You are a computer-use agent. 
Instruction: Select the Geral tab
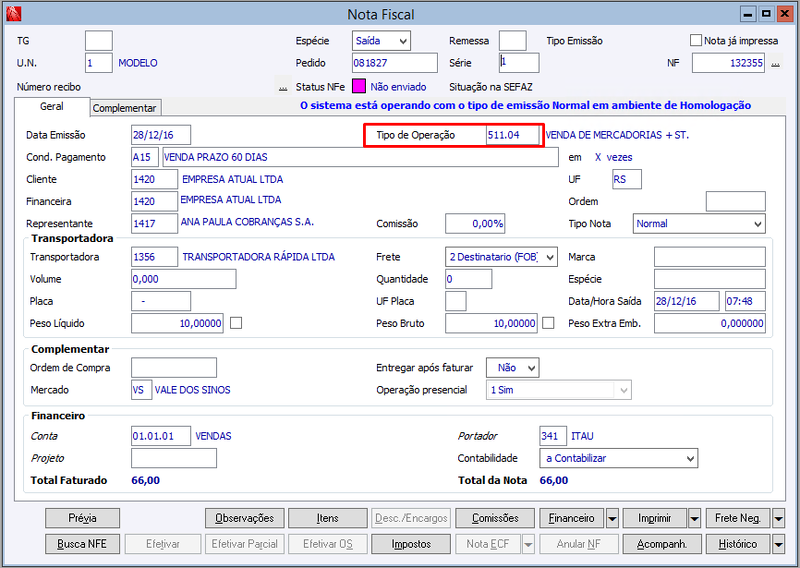tap(52, 106)
